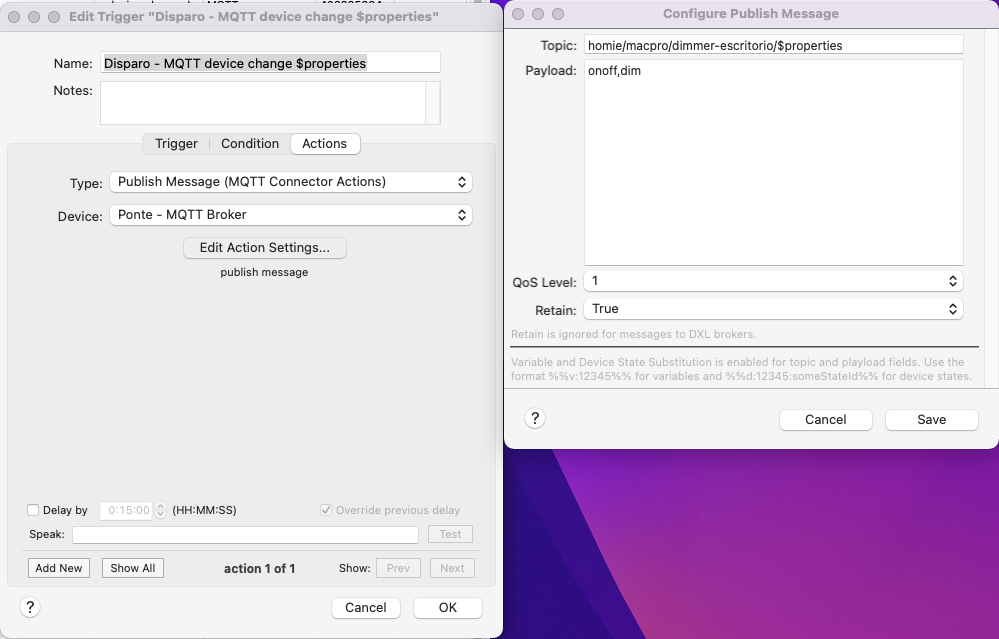Click the Prev action button

coord(398,568)
